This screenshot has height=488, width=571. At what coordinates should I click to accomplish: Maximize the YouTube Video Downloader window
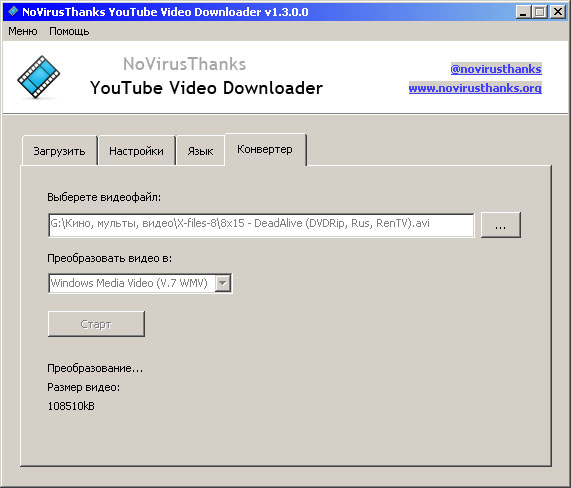(x=540, y=12)
